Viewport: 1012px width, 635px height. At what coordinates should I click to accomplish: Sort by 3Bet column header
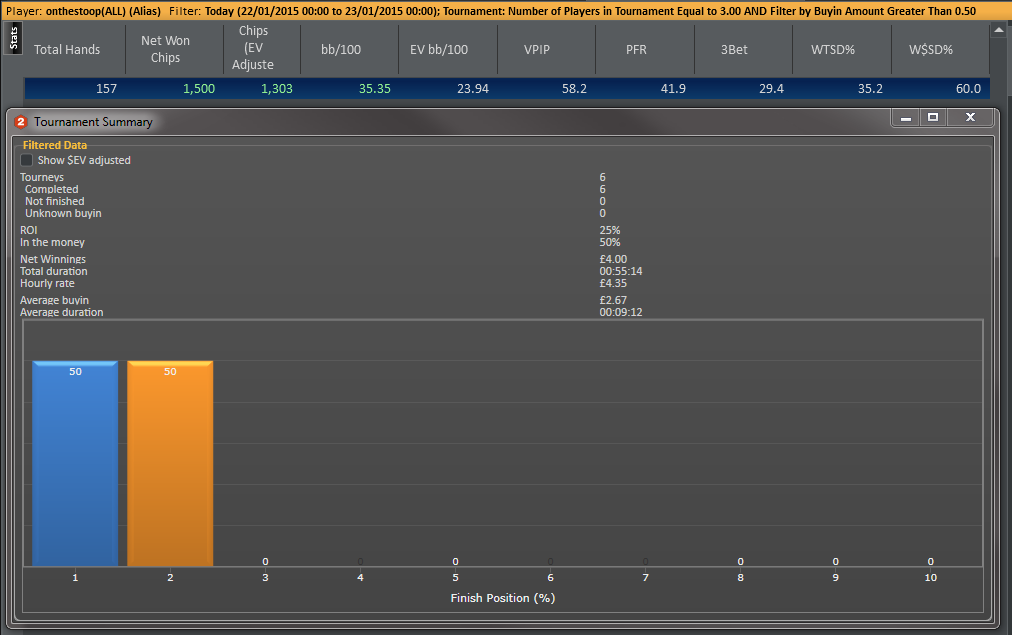tap(734, 50)
